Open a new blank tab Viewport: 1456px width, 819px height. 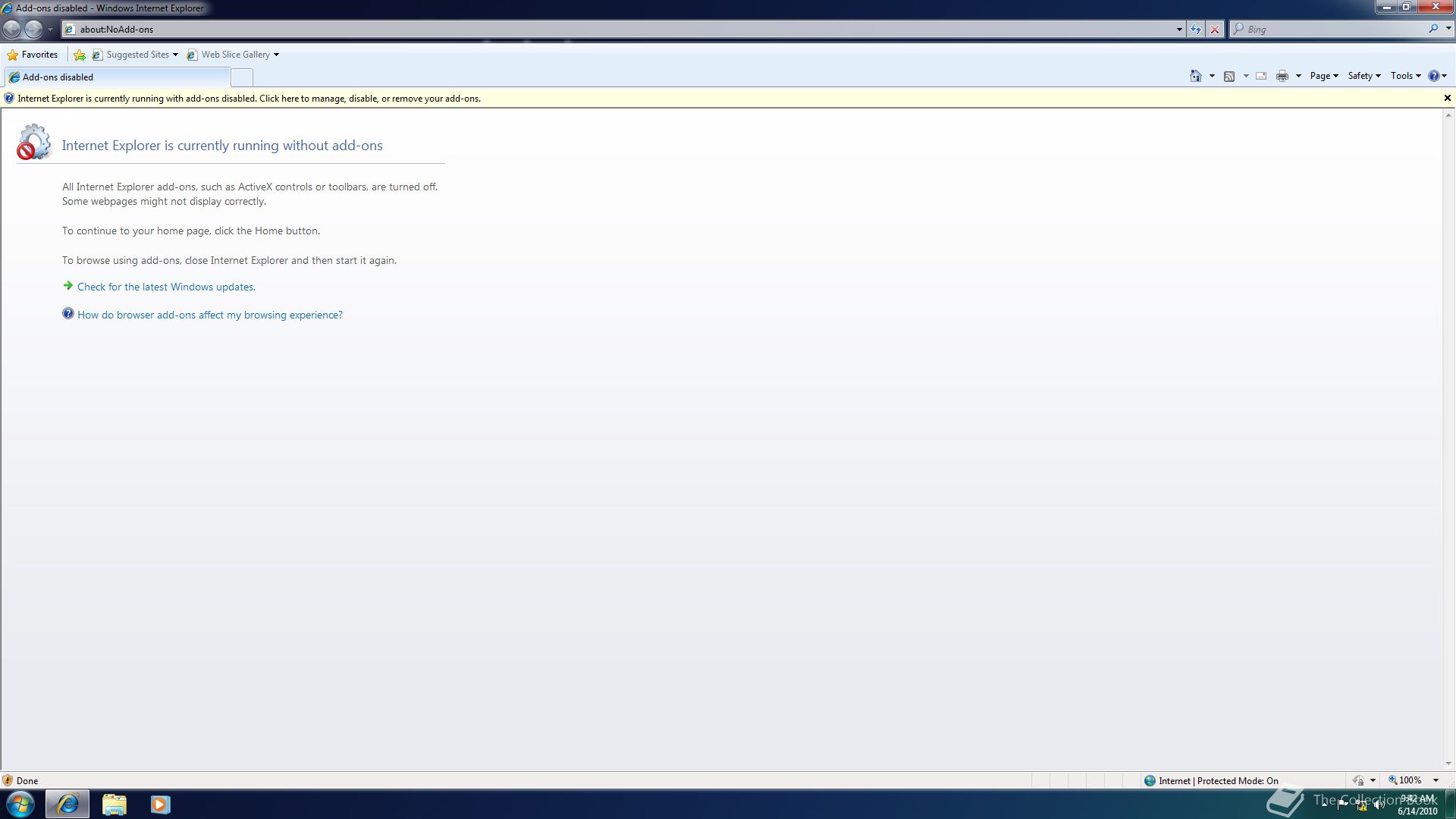pos(241,77)
